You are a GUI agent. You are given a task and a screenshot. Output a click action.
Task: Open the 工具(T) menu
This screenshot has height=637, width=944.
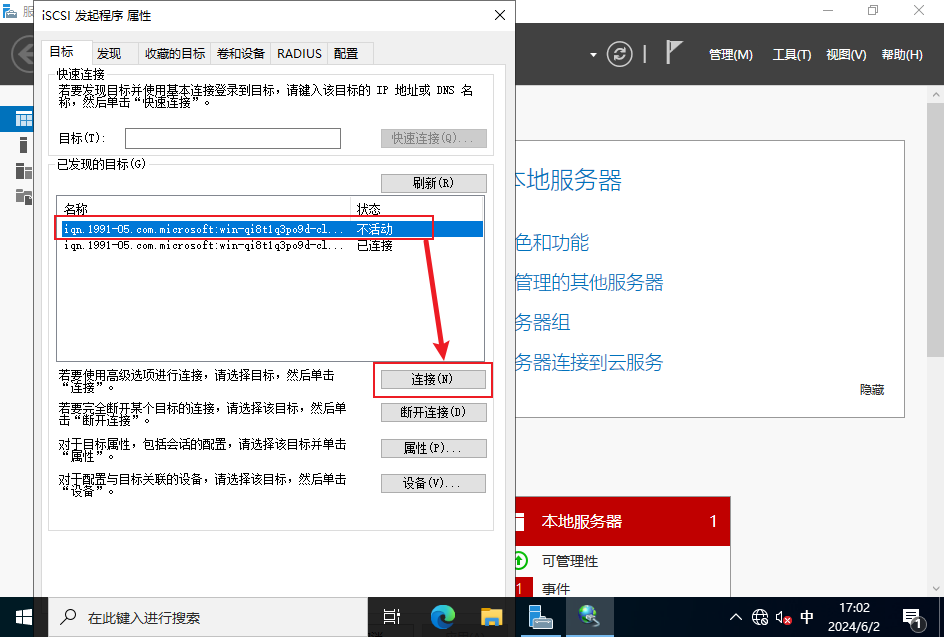click(791, 54)
